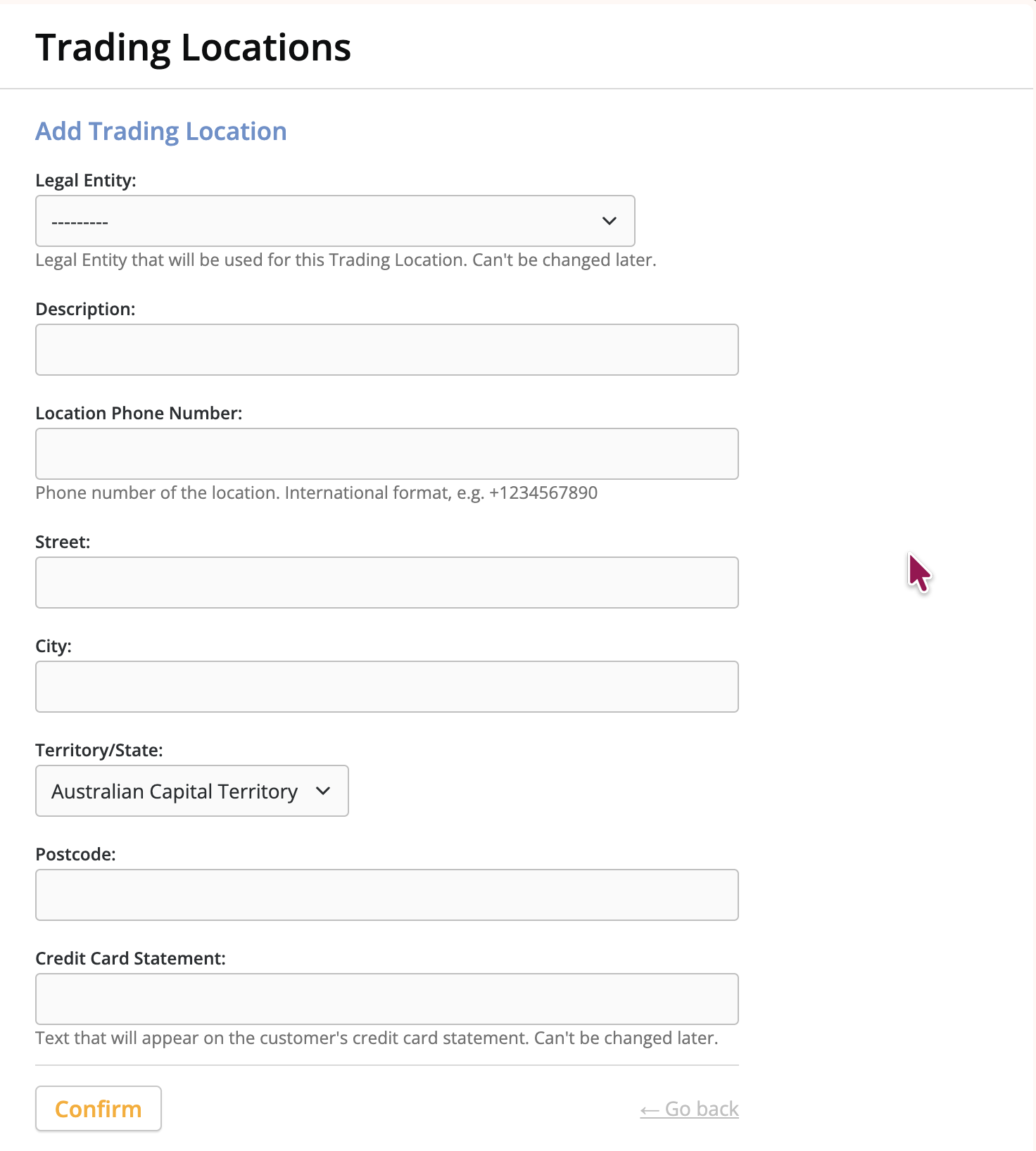Open the Legal Entity dropdown

tap(335, 221)
